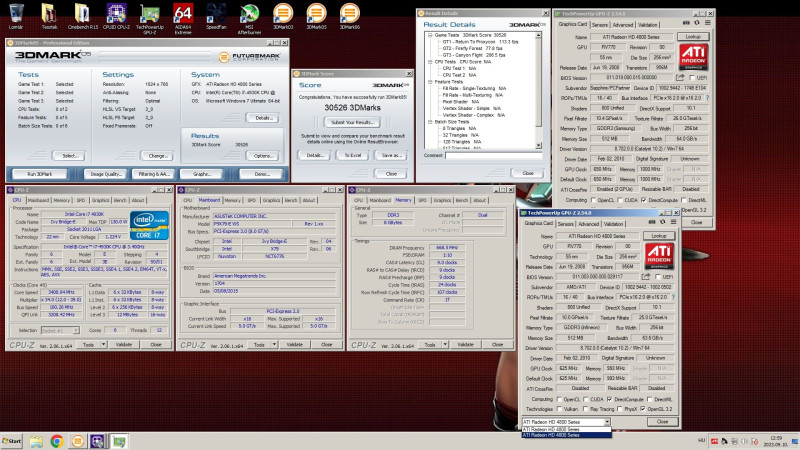
Task: Launch the 3DMark03 desktop shortcut
Action: click(283, 15)
